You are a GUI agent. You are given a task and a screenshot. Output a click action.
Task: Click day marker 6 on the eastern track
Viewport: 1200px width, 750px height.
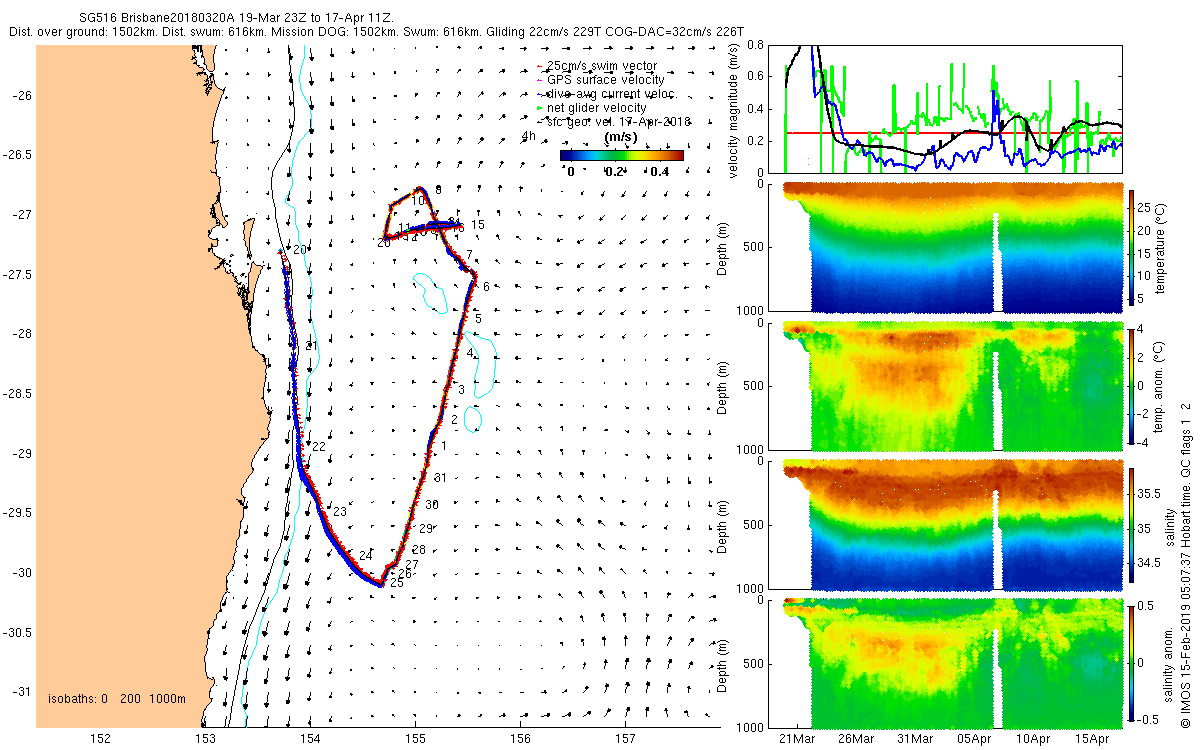pos(486,287)
